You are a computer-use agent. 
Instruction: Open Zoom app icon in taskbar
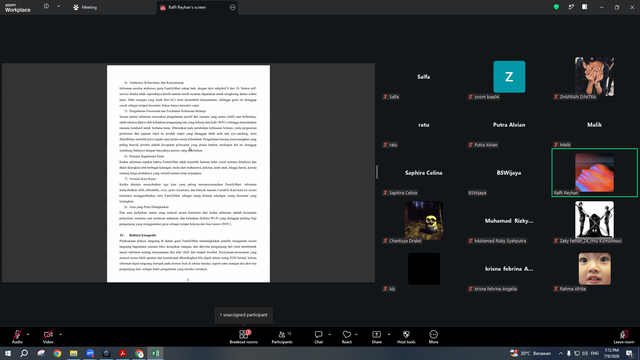click(90, 353)
